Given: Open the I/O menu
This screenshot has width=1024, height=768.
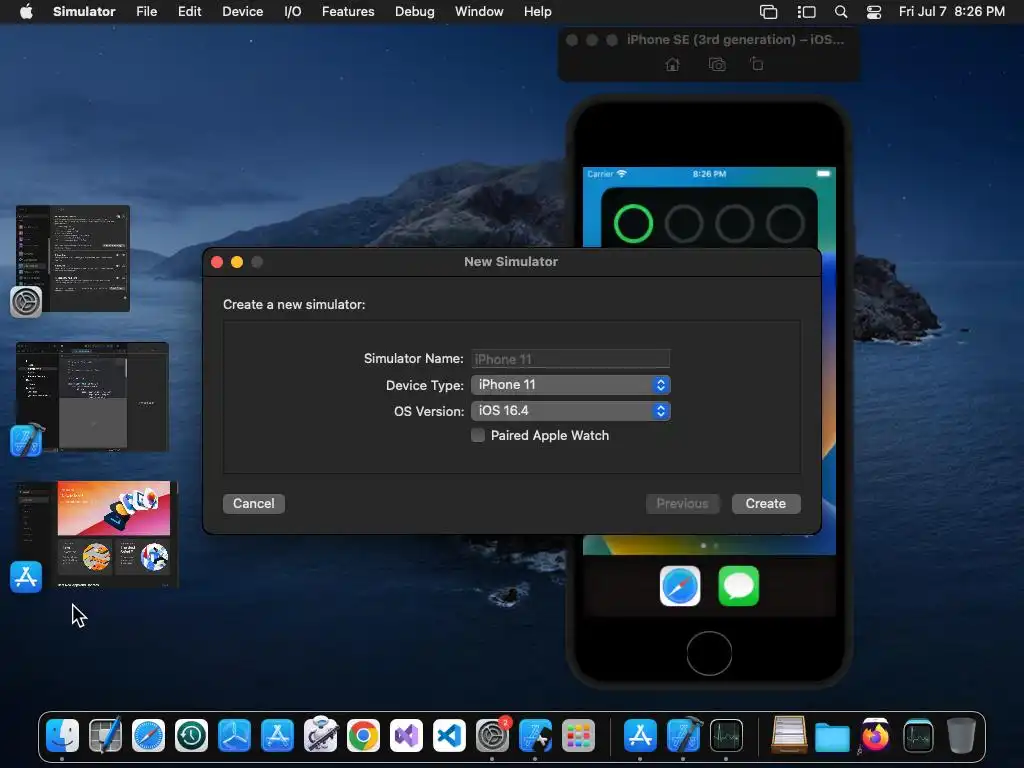Looking at the screenshot, I should [293, 12].
